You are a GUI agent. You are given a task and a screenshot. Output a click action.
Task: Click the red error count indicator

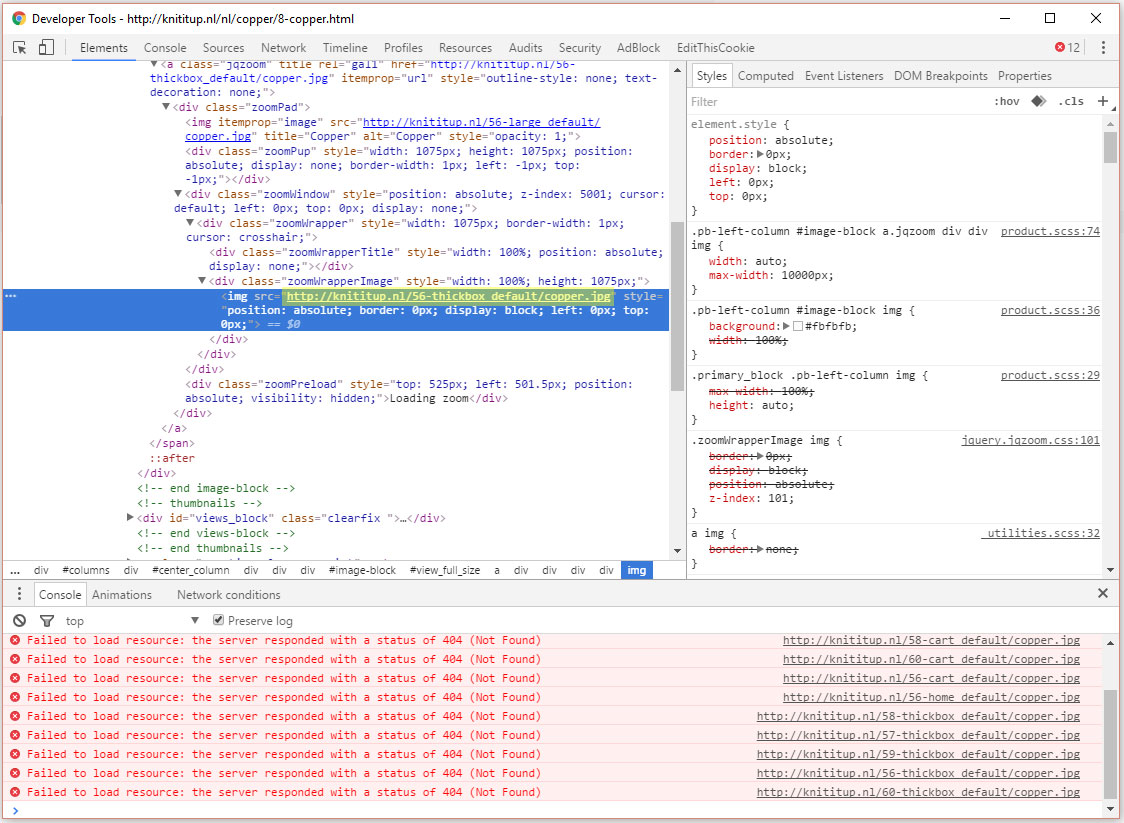click(1067, 47)
